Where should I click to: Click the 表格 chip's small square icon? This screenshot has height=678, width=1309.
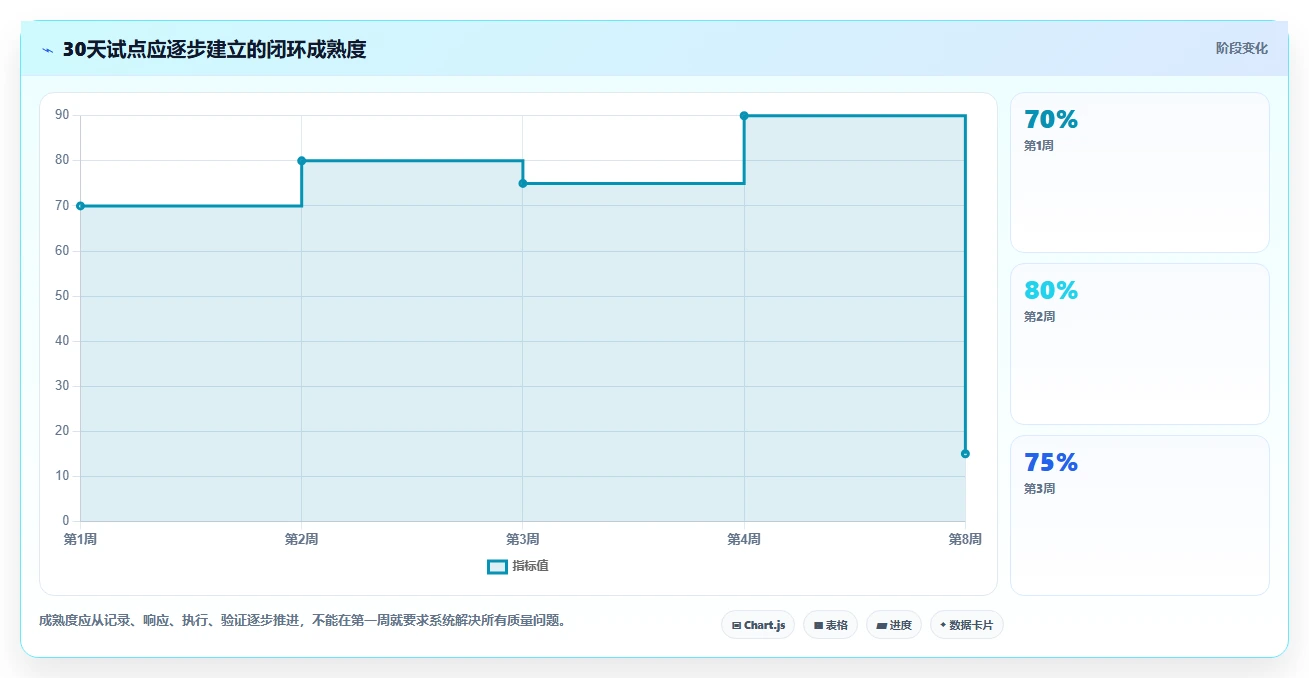click(x=818, y=626)
